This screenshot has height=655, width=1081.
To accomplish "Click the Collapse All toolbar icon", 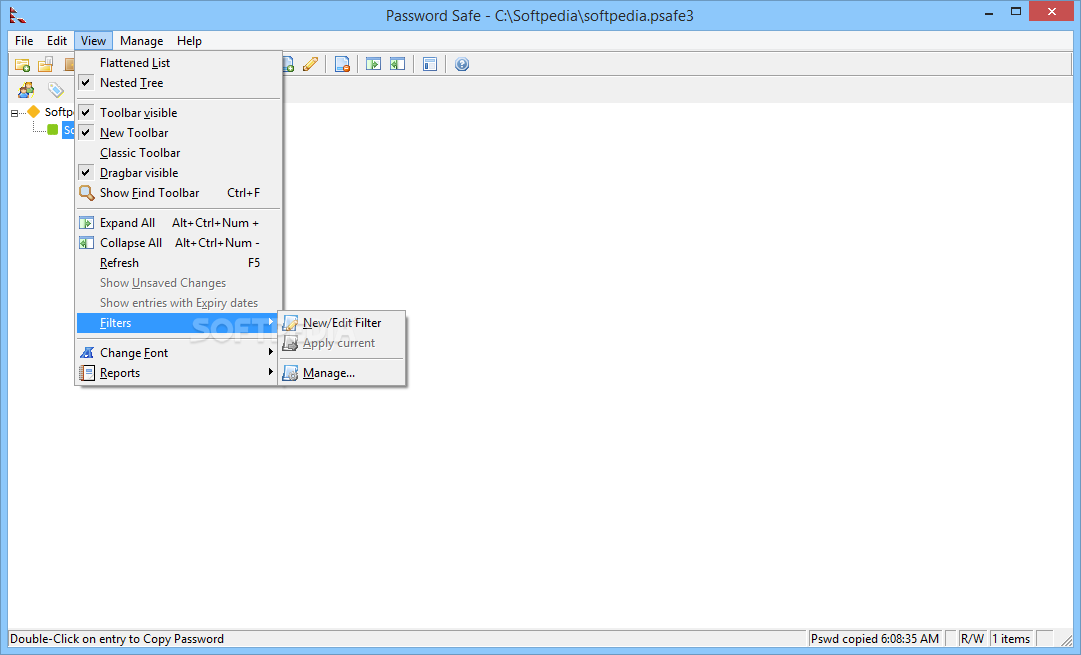I will pyautogui.click(x=398, y=65).
